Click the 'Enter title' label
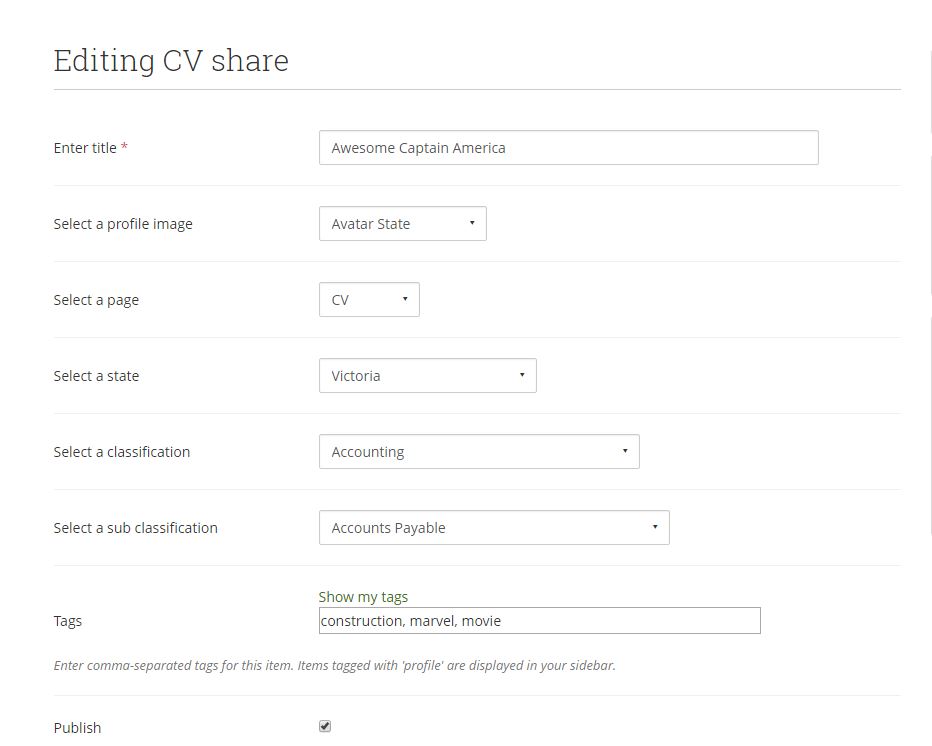 [85, 148]
